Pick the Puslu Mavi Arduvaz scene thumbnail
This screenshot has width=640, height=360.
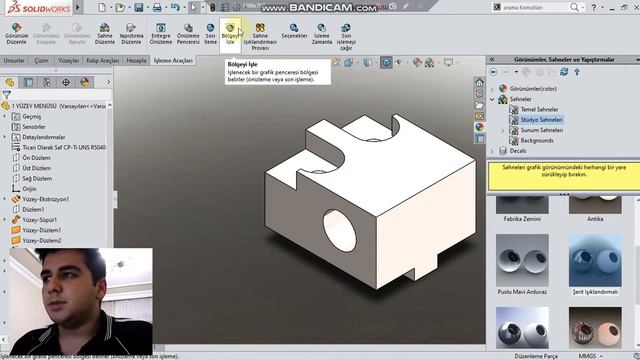pyautogui.click(x=522, y=260)
